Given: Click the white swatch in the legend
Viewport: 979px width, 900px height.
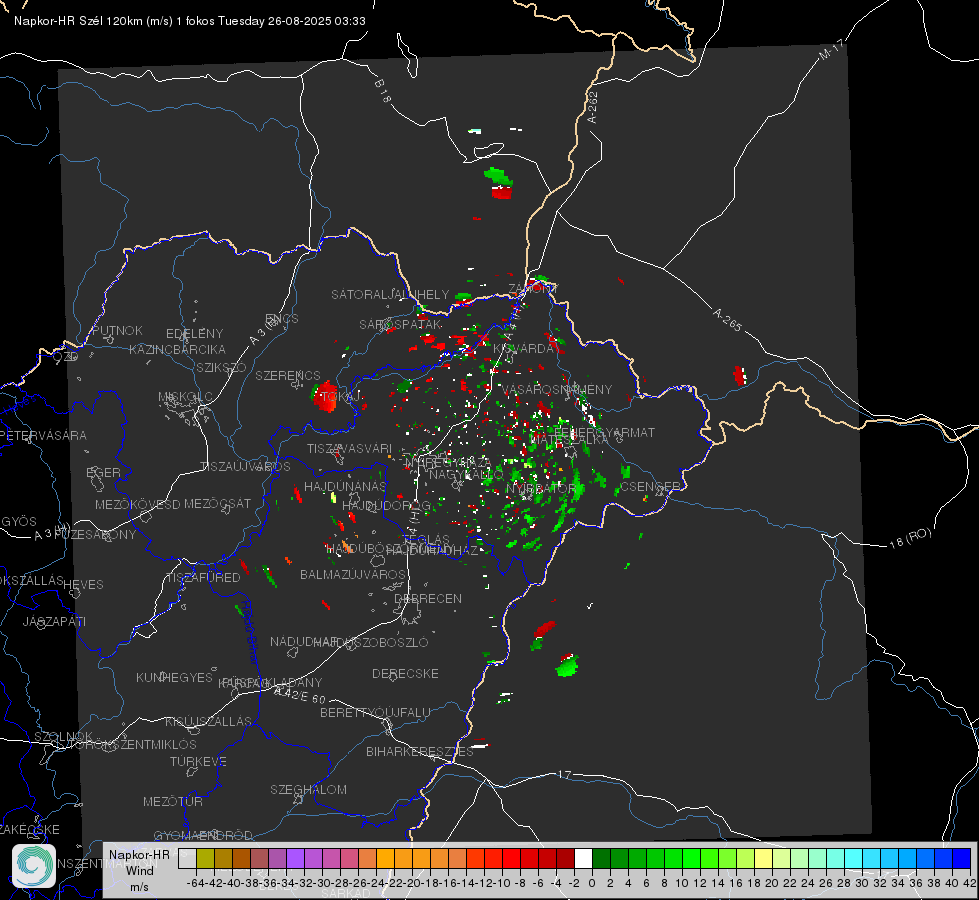Looking at the screenshot, I should click(583, 858).
